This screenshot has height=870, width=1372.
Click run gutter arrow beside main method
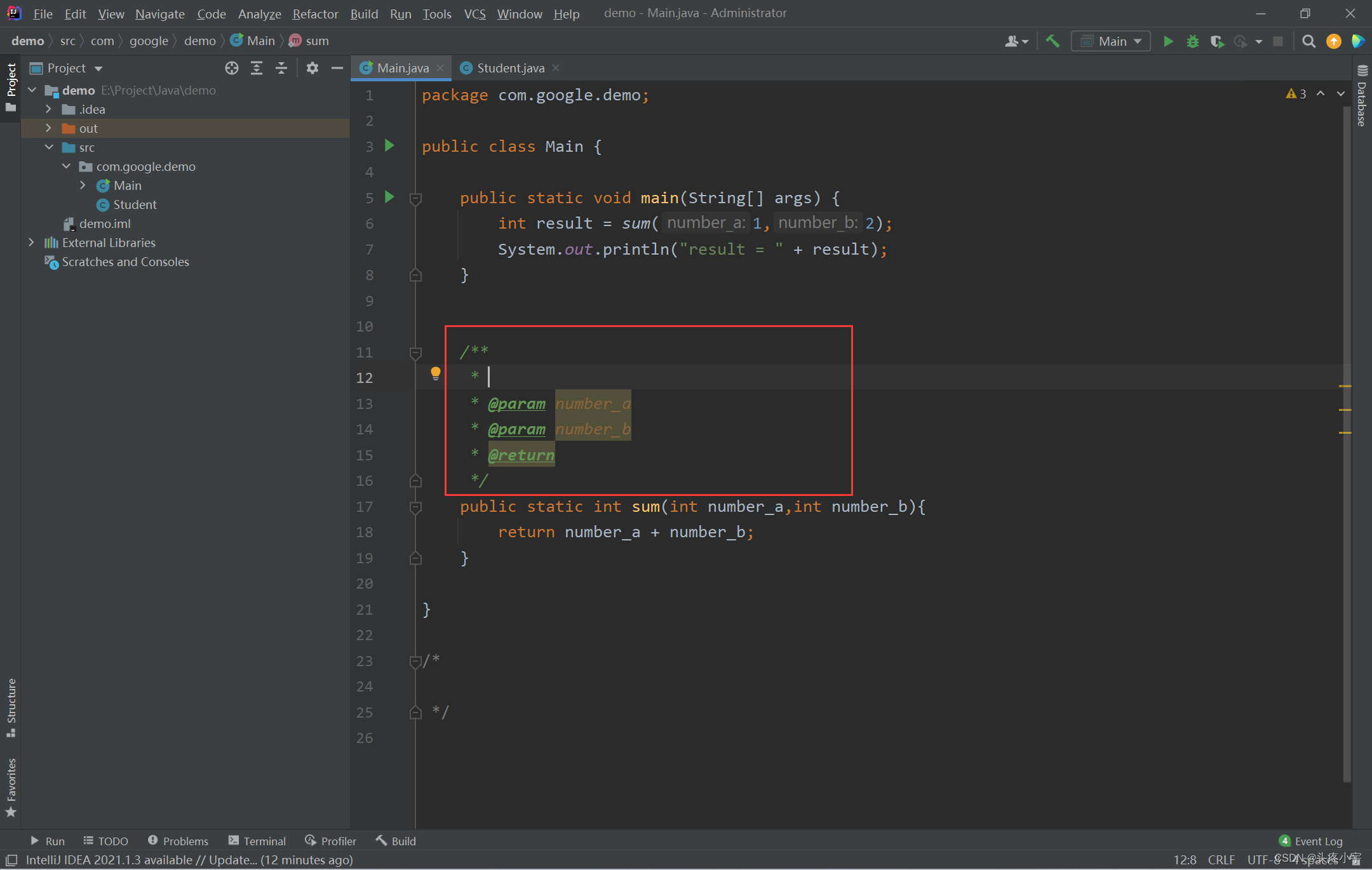click(390, 197)
